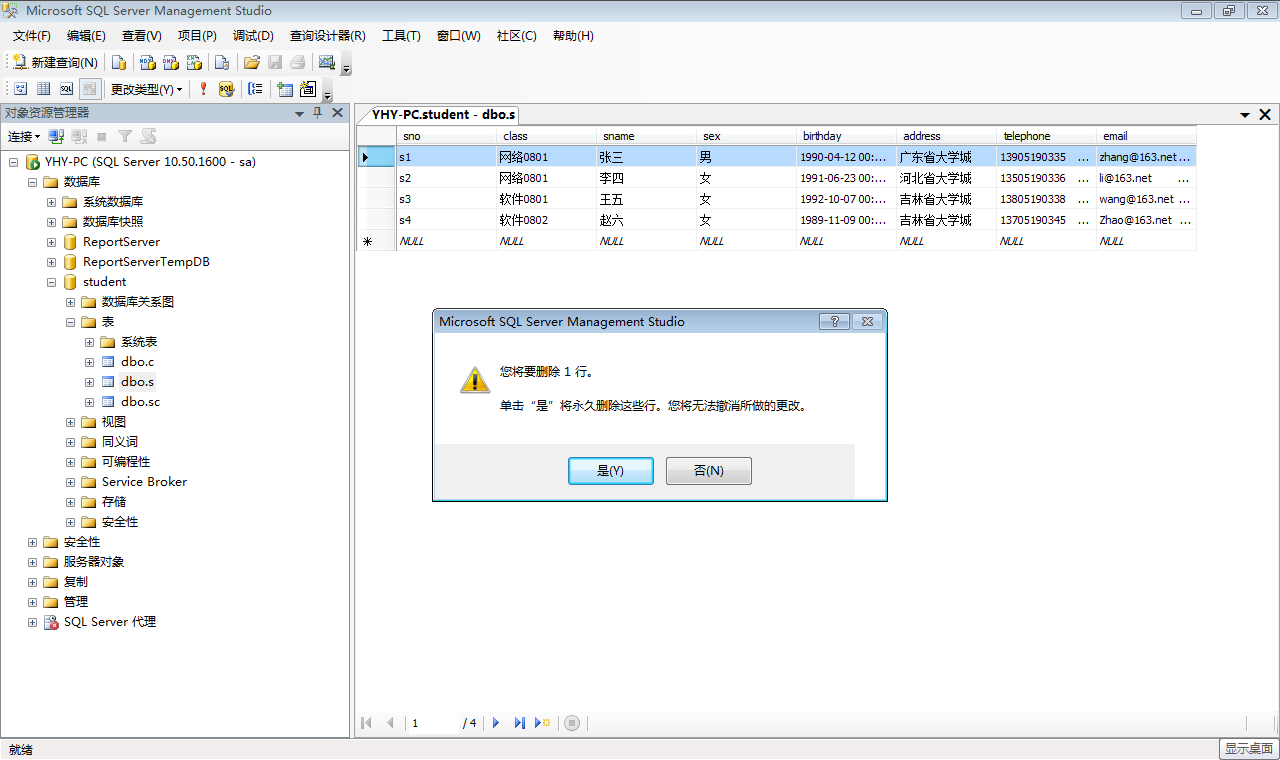Open the Change Type (更改类型) dropdown
The height and width of the screenshot is (760, 1280).
[146, 89]
